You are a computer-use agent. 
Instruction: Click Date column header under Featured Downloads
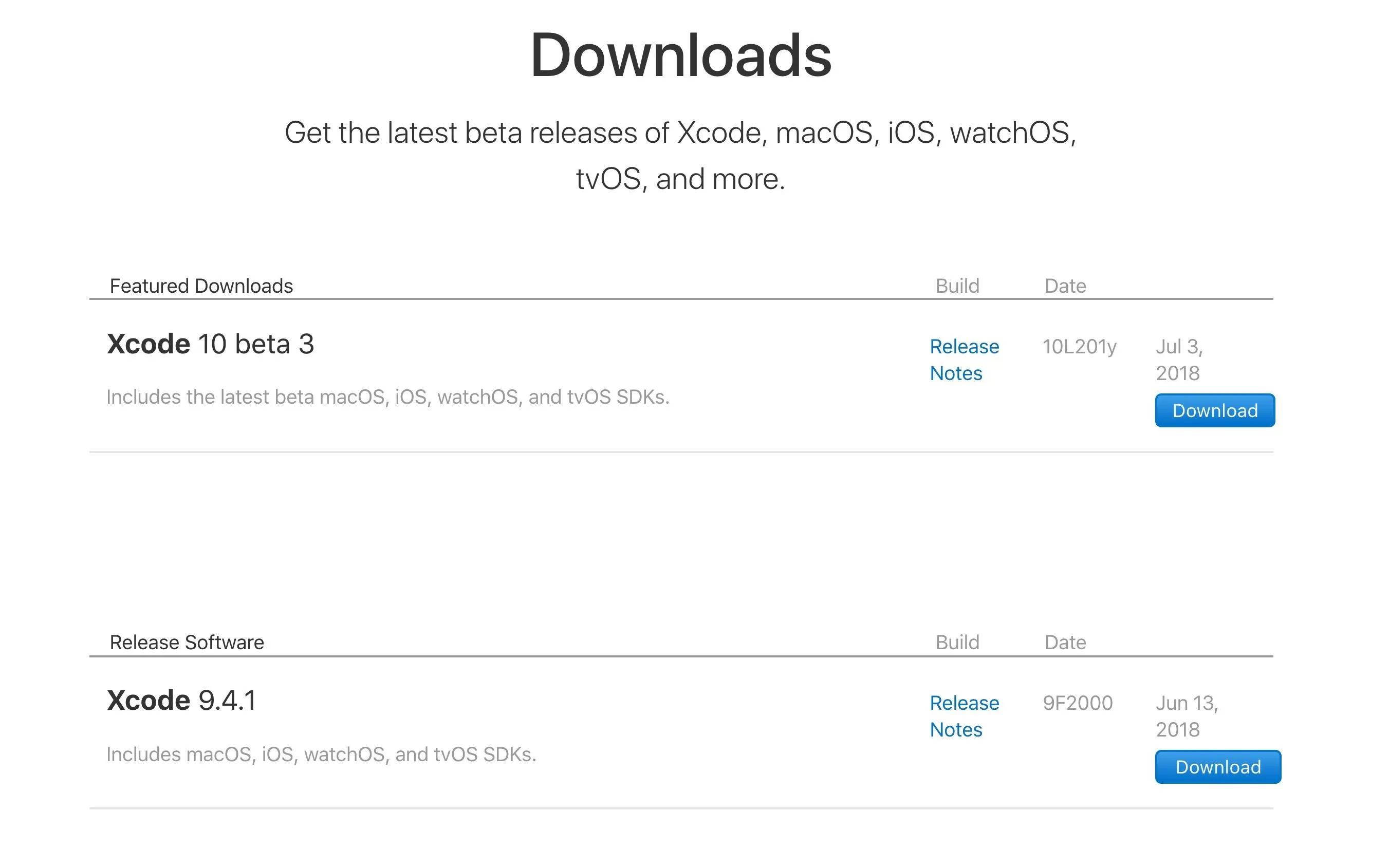(x=1065, y=286)
